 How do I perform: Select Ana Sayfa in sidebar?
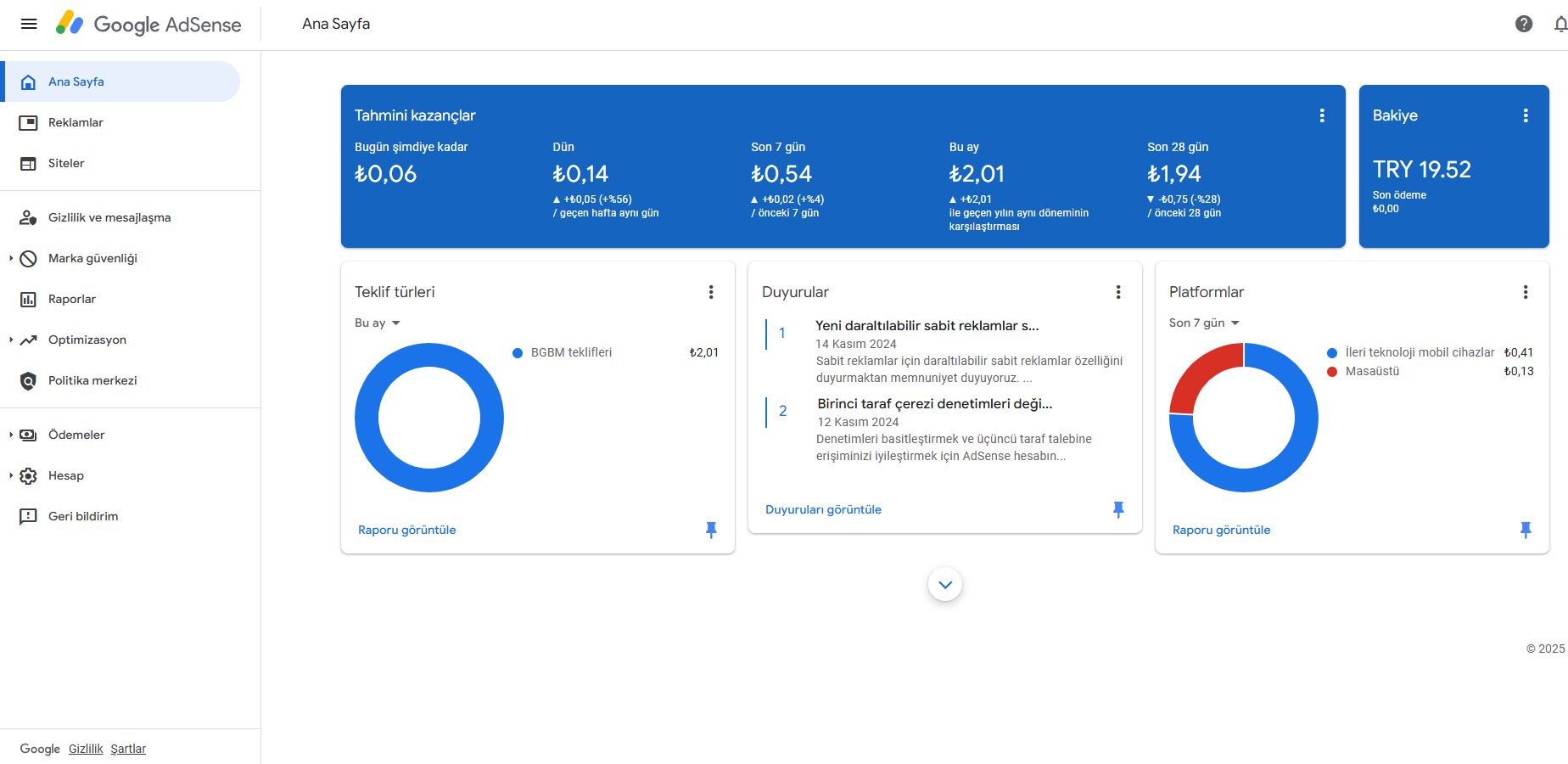[x=122, y=81]
